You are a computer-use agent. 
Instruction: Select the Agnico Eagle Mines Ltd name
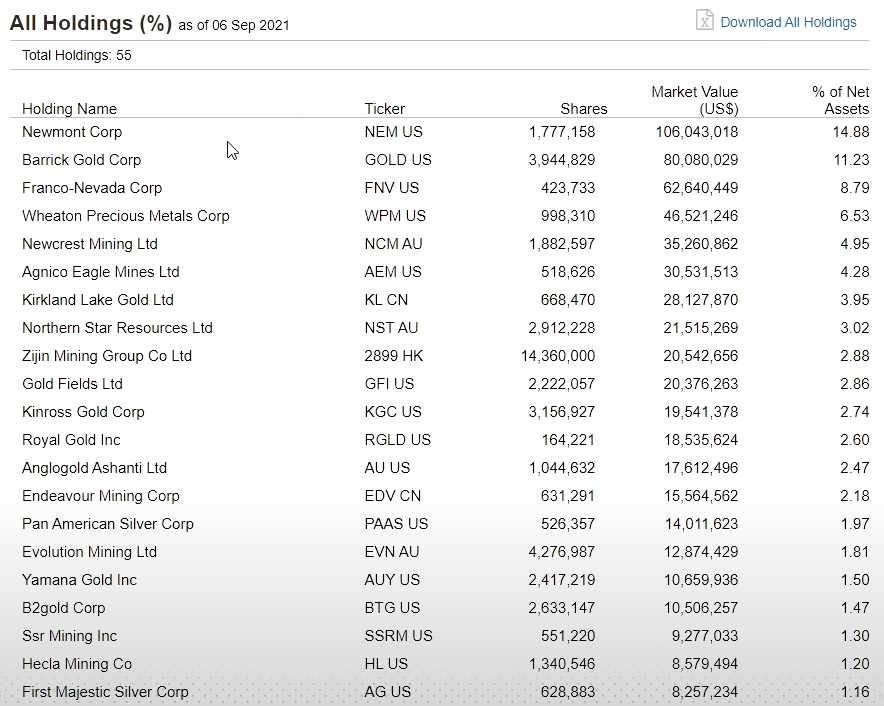click(x=100, y=272)
